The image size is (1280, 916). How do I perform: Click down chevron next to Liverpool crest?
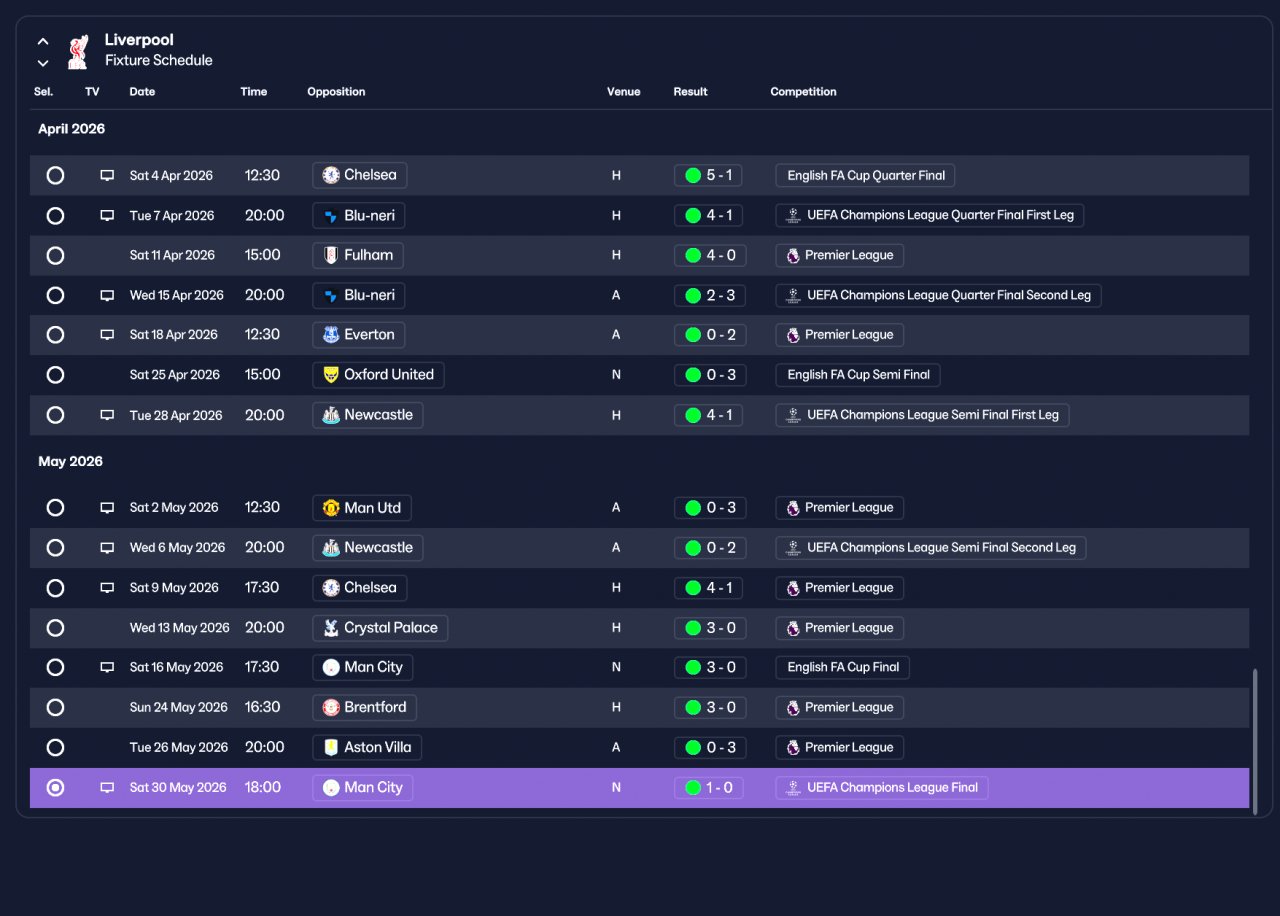point(43,63)
